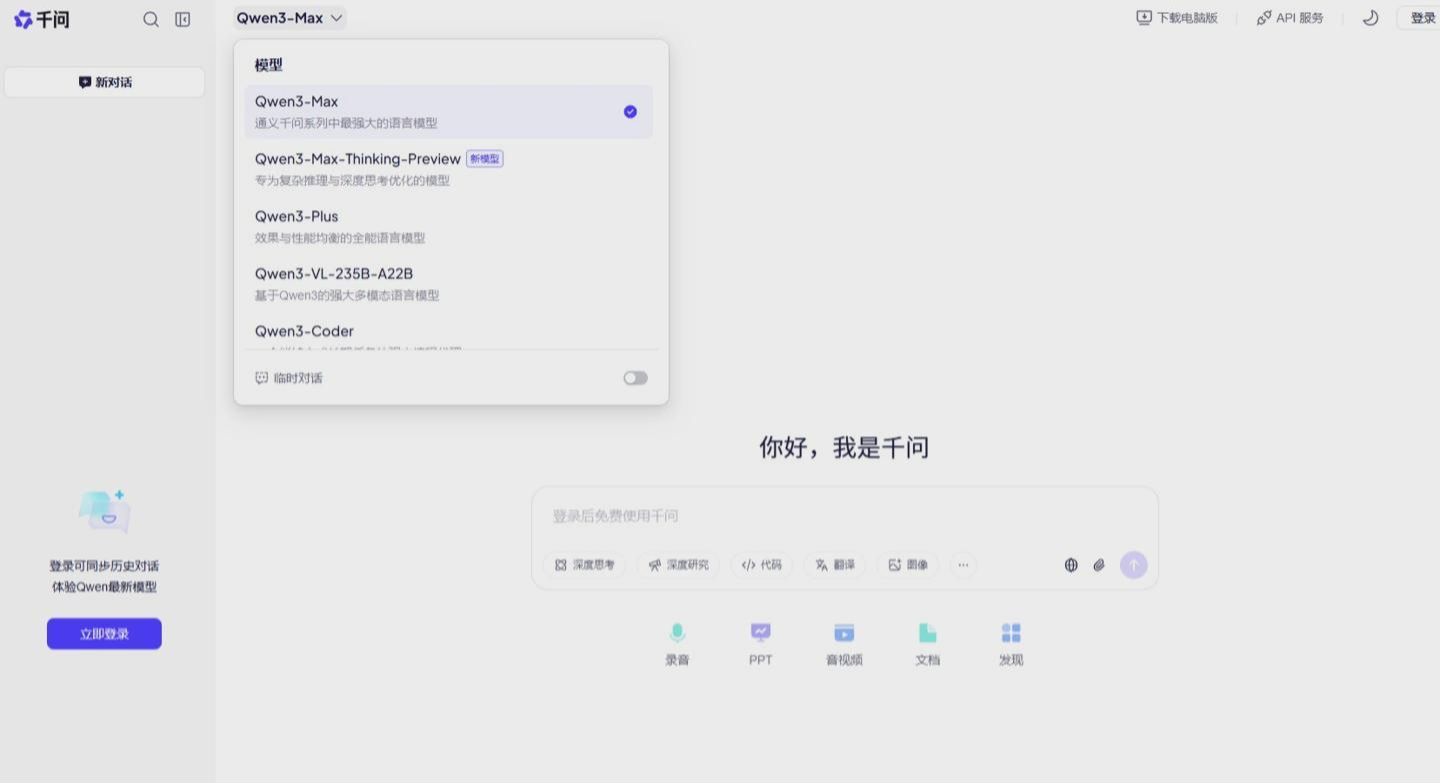Open the search panel with magnifier icon

151,18
